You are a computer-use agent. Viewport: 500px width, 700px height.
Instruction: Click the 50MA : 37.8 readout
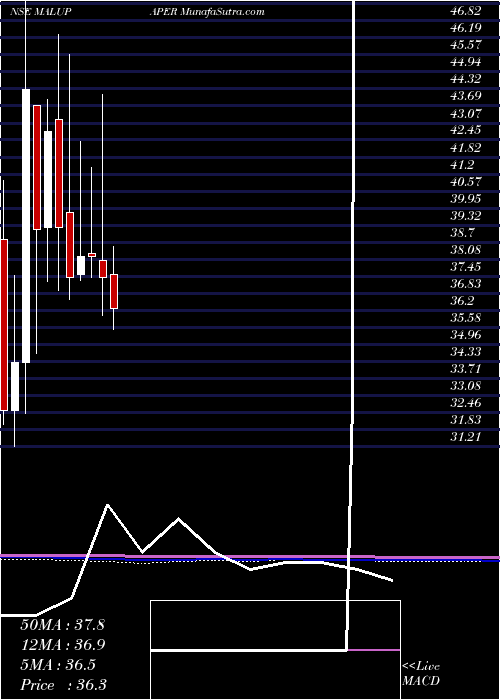pyautogui.click(x=62, y=625)
